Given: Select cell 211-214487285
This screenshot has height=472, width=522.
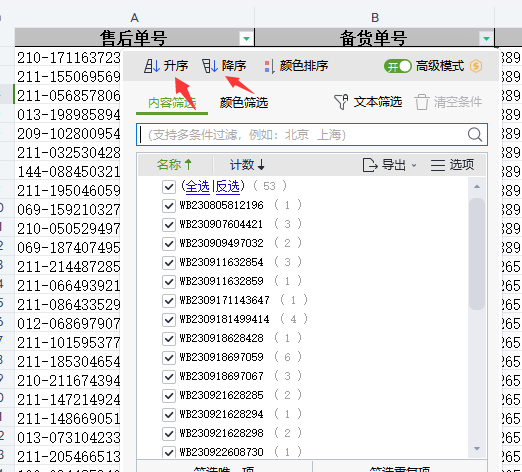Looking at the screenshot, I should pos(68,267).
